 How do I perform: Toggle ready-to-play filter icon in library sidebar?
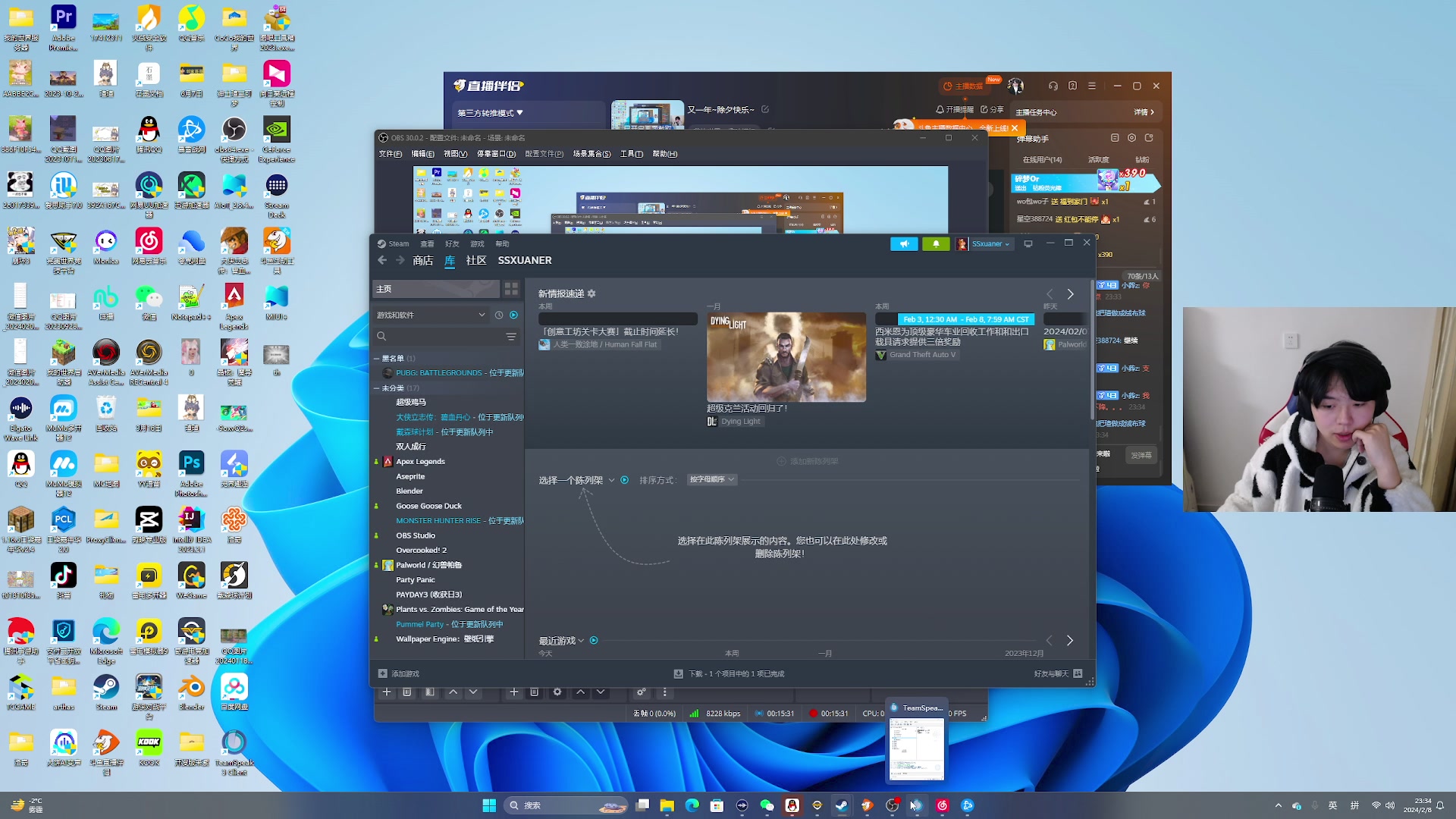click(x=514, y=315)
